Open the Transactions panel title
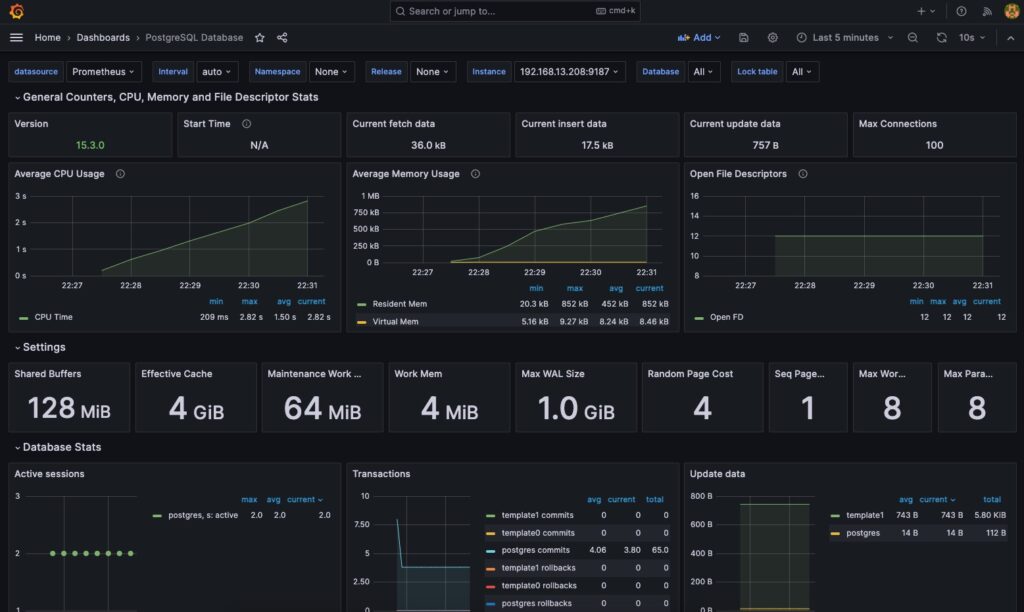 tap(381, 474)
